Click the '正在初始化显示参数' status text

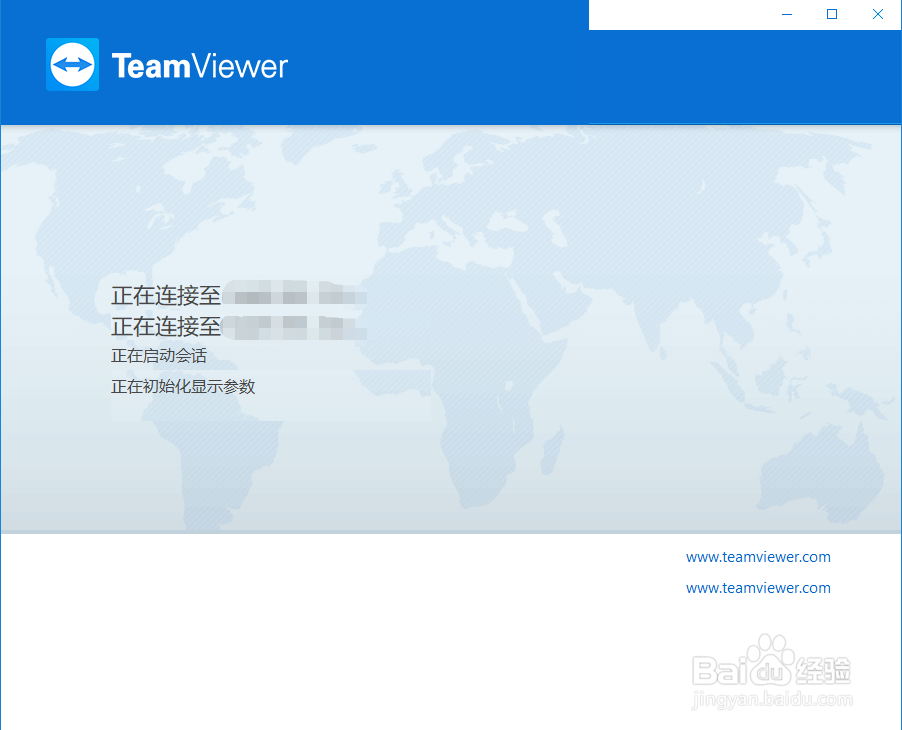coord(183,387)
